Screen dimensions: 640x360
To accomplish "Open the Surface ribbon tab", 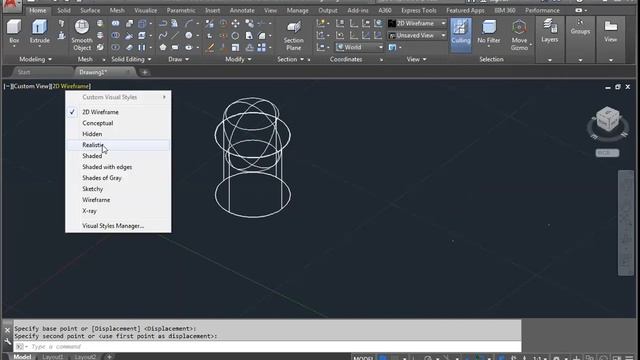I will 90,10.
